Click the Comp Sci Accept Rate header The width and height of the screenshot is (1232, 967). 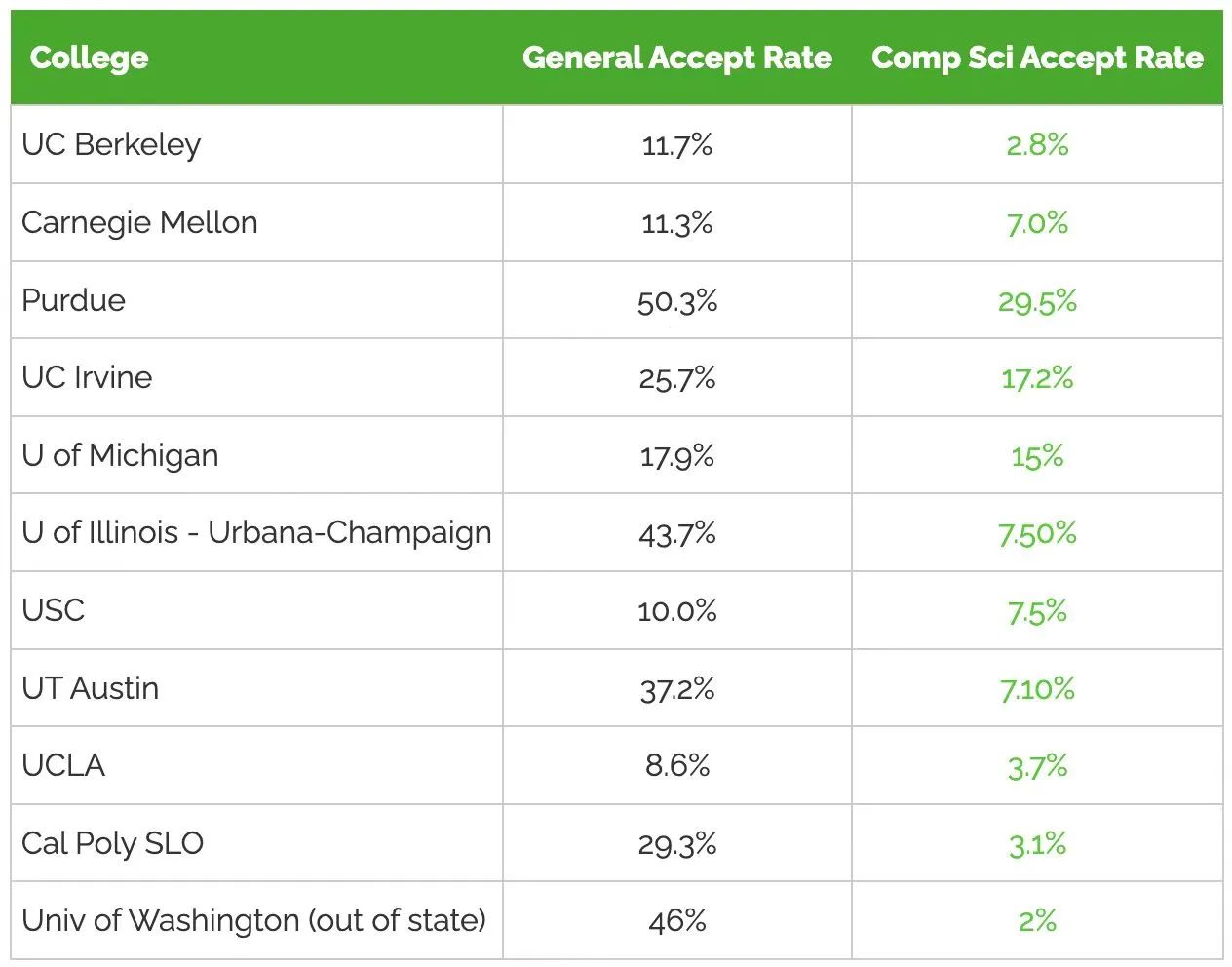(x=1037, y=58)
